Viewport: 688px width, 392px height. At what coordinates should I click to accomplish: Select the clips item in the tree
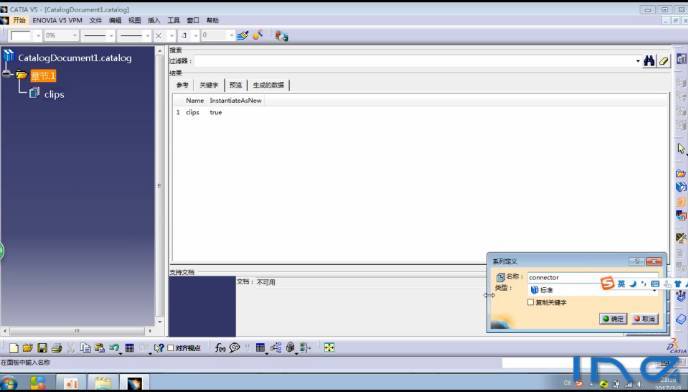54,94
